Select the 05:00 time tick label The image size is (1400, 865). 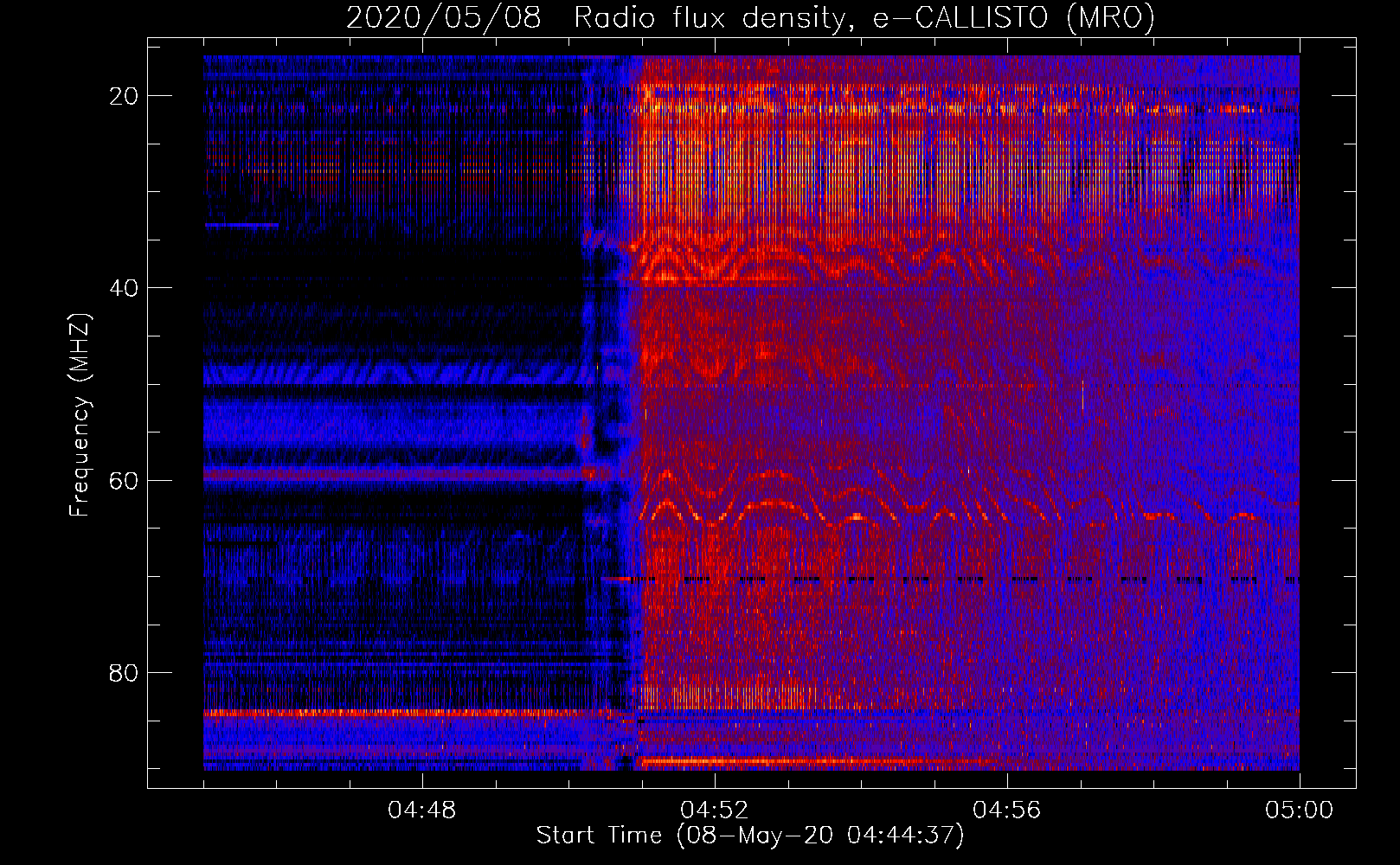[1300, 811]
